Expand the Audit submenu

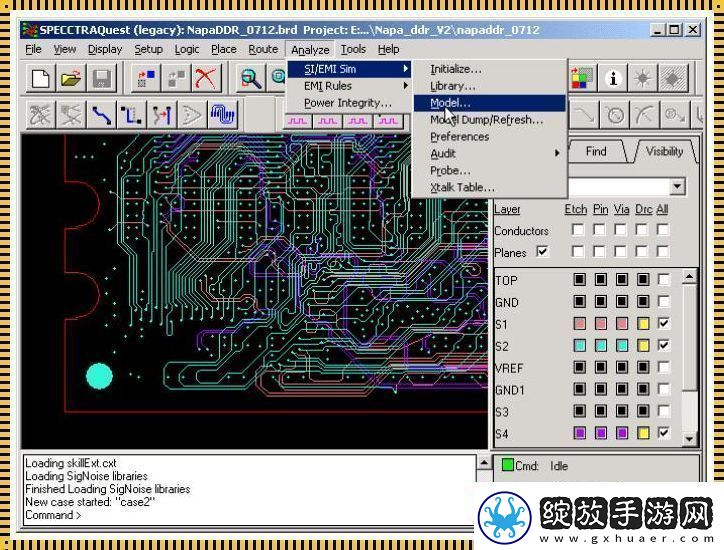tap(489, 153)
